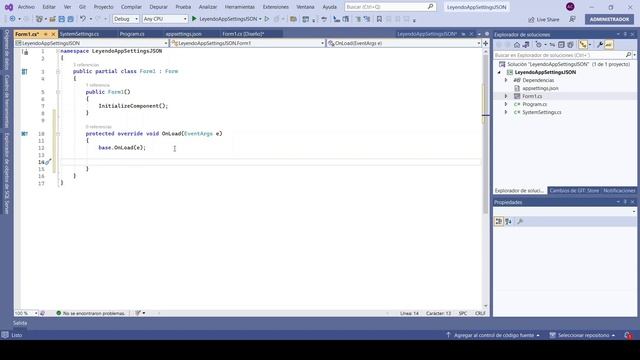Open OnLoad(EventArgs e) member navigation dropdown

(x=404, y=43)
